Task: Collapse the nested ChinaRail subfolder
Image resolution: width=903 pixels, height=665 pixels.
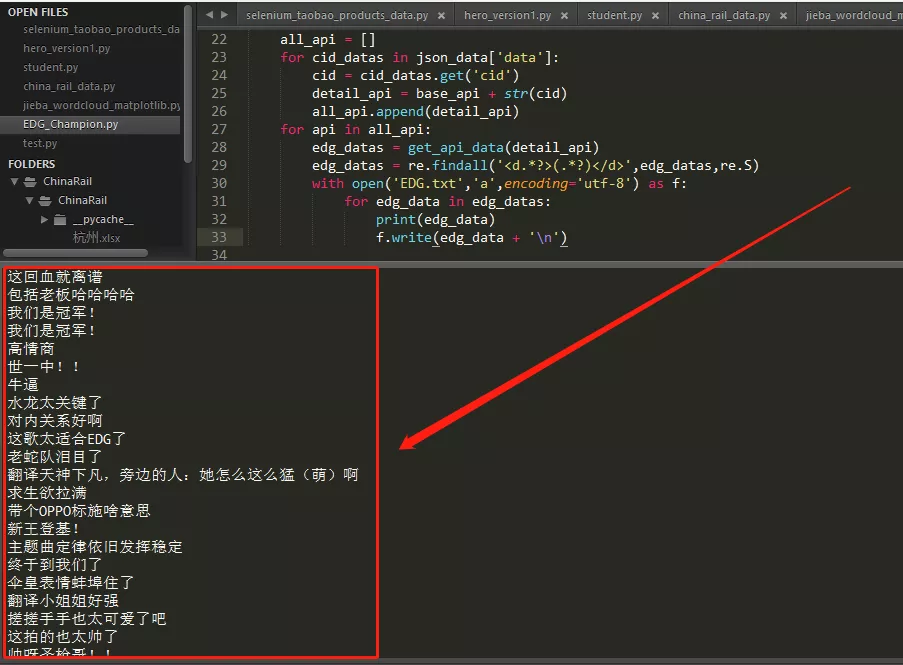Action: pyautogui.click(x=29, y=201)
